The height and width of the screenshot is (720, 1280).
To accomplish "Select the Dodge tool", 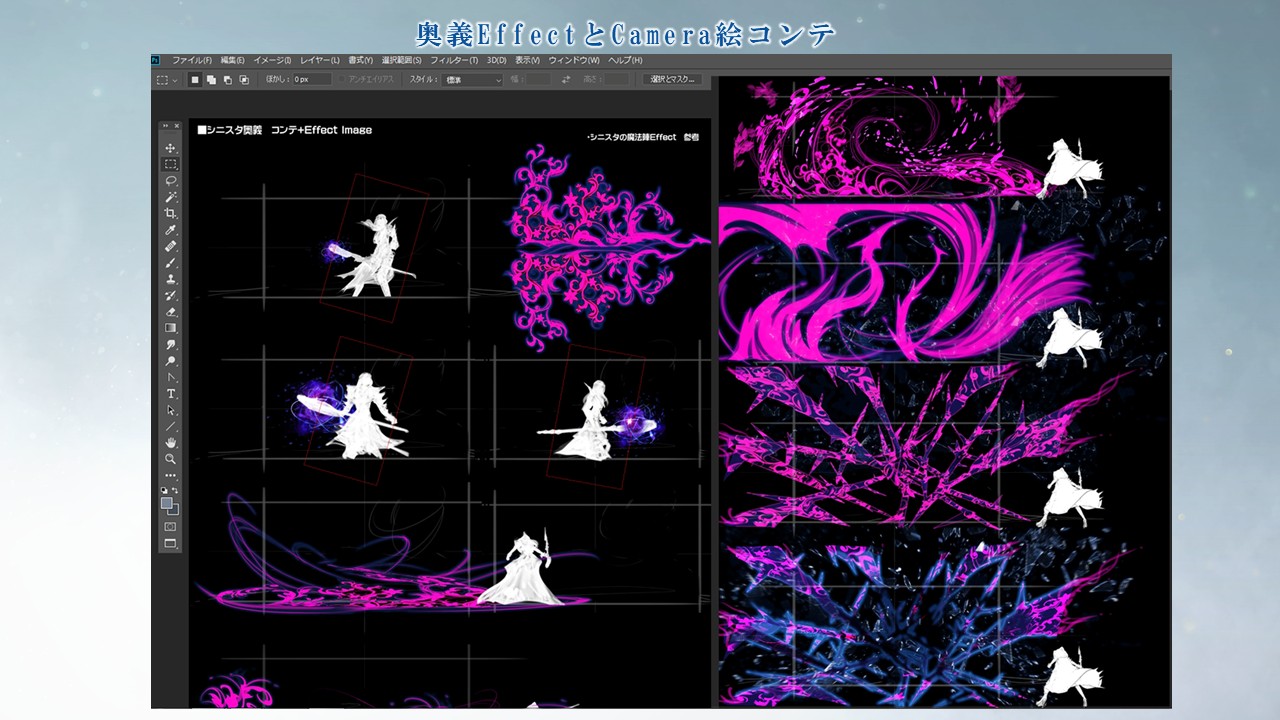I will tap(171, 360).
